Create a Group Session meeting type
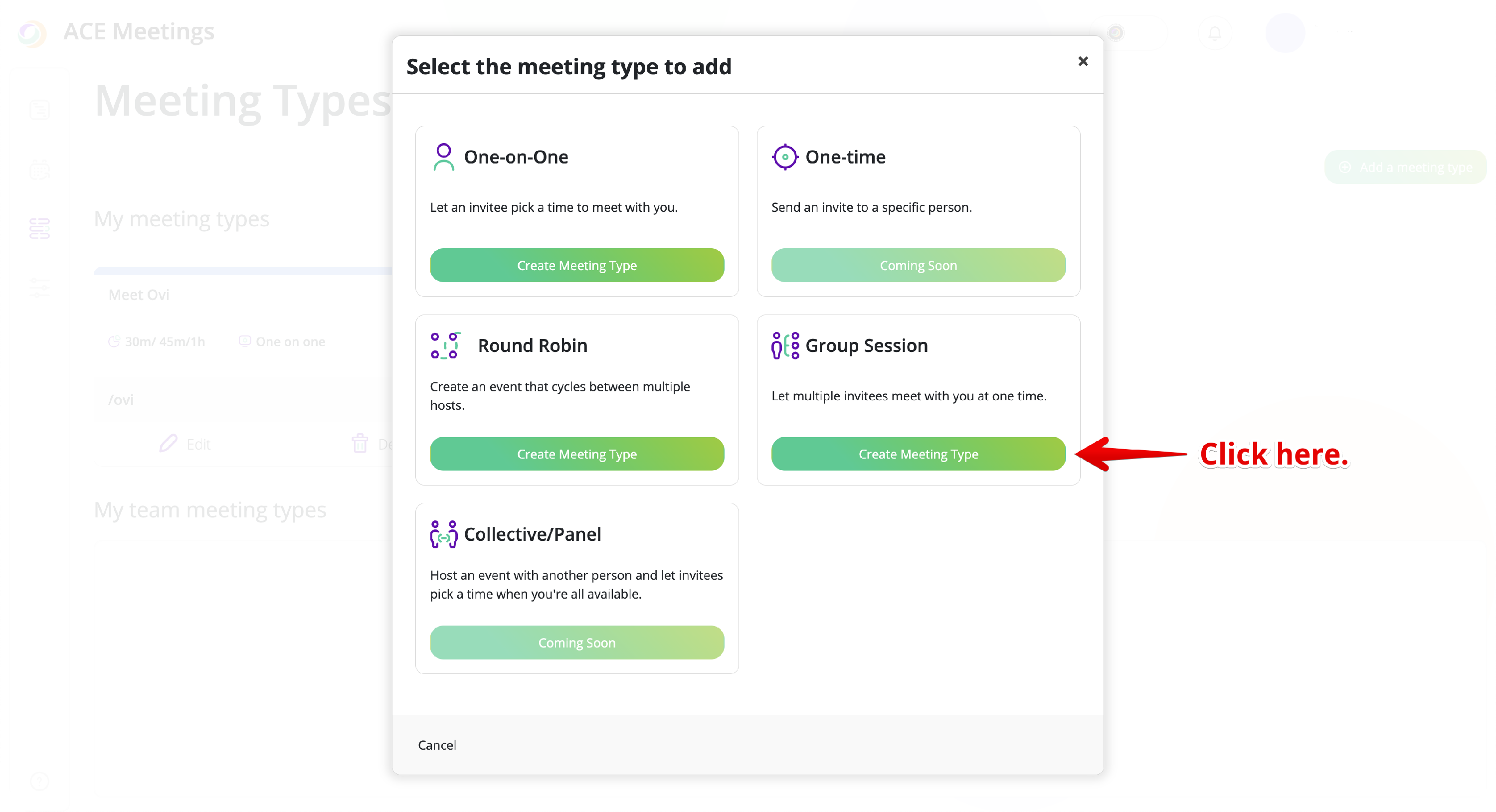This screenshot has width=1496, height=812. click(x=918, y=454)
